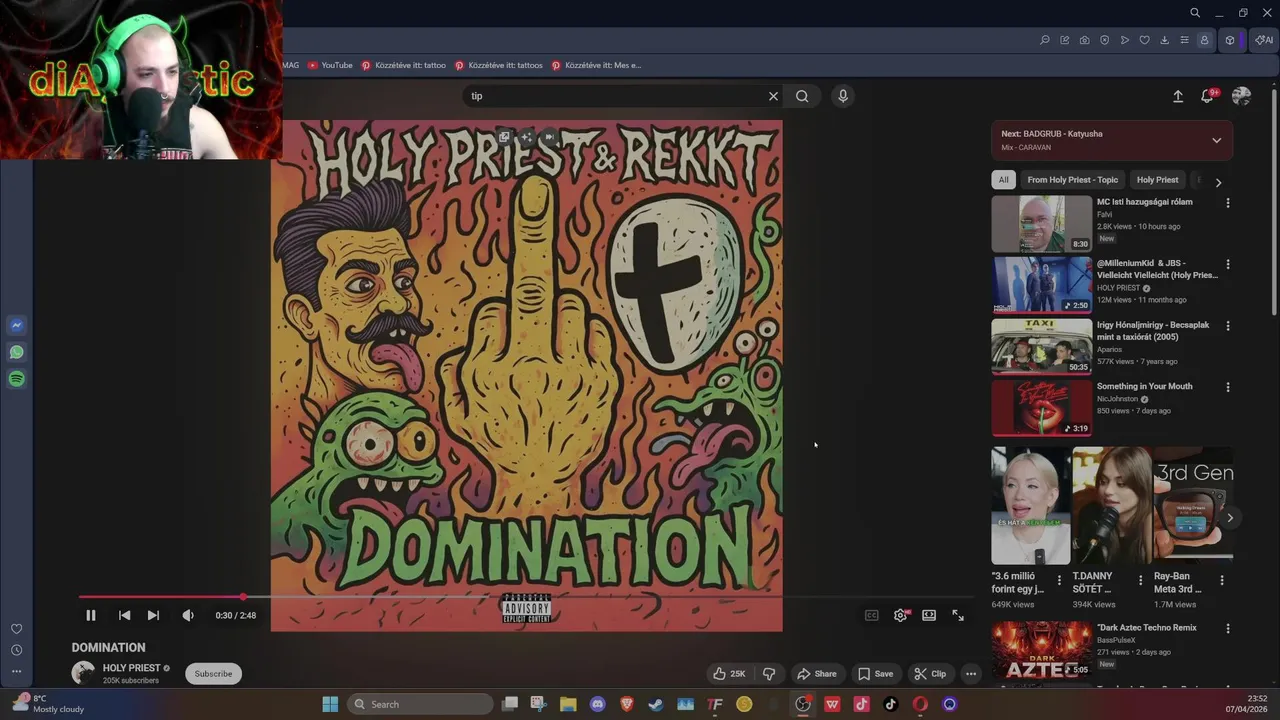Open sidebar heart bookmarks icon
The height and width of the screenshot is (720, 1280).
[x=16, y=629]
